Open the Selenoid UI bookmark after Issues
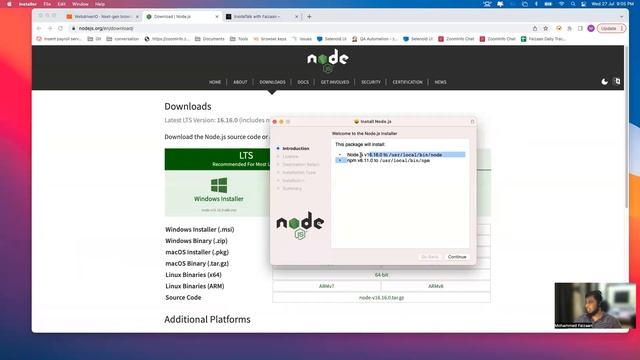 click(331, 39)
